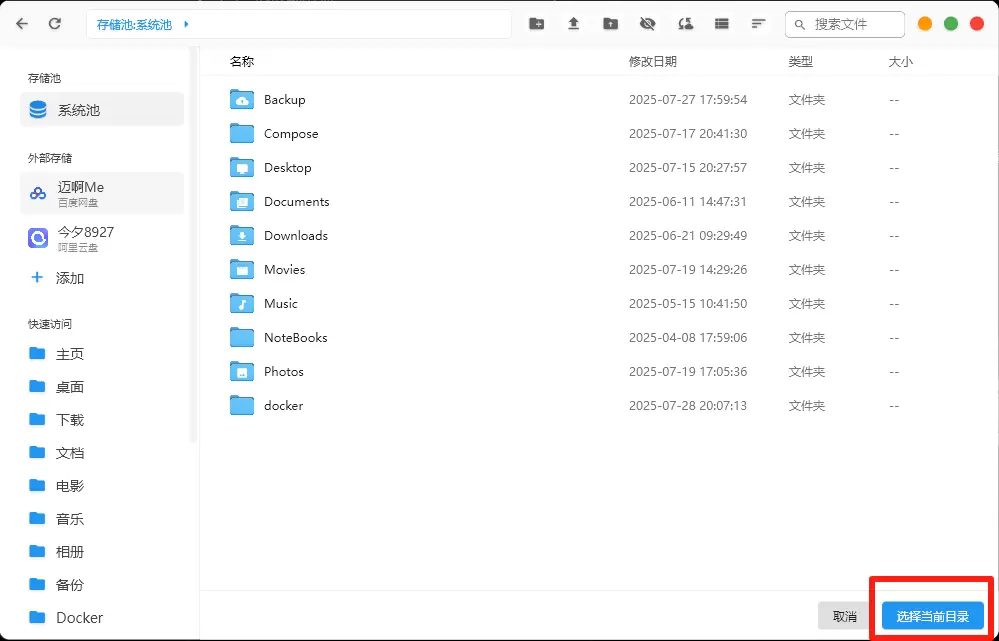
Task: Click the search files input field
Action: pos(845,25)
